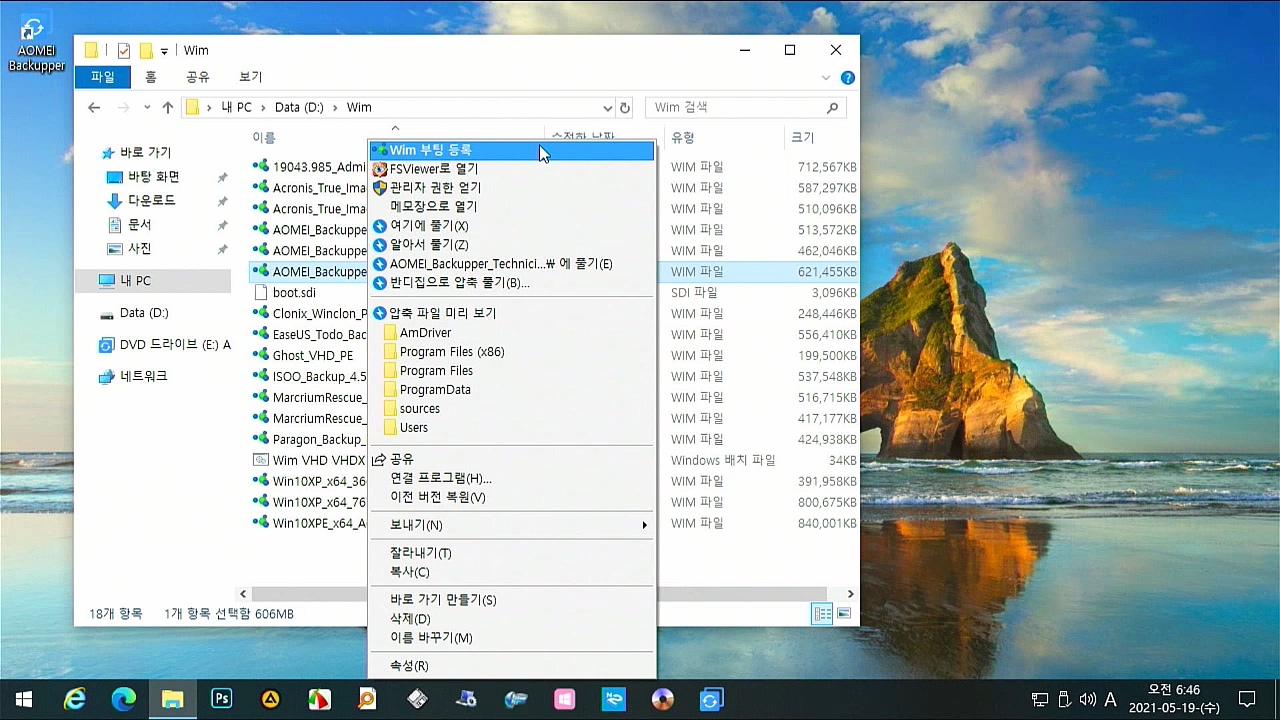1280x720 pixels.
Task: Open the notification center icon
Action: 1247,700
